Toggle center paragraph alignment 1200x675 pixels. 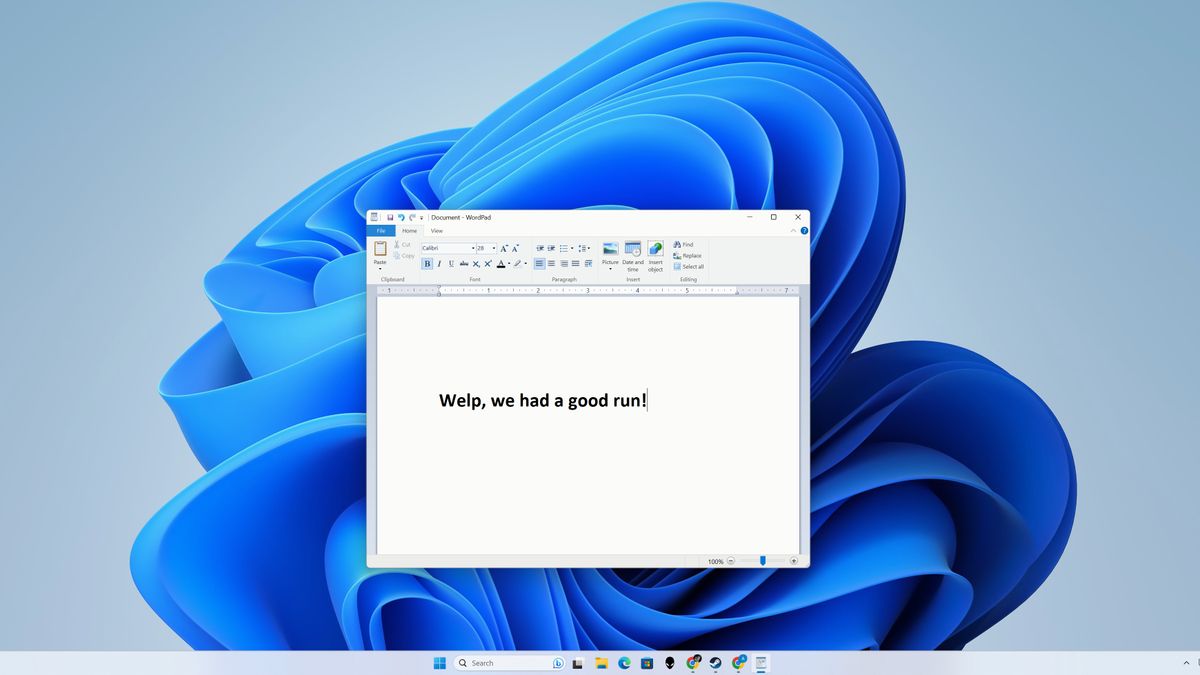click(550, 263)
